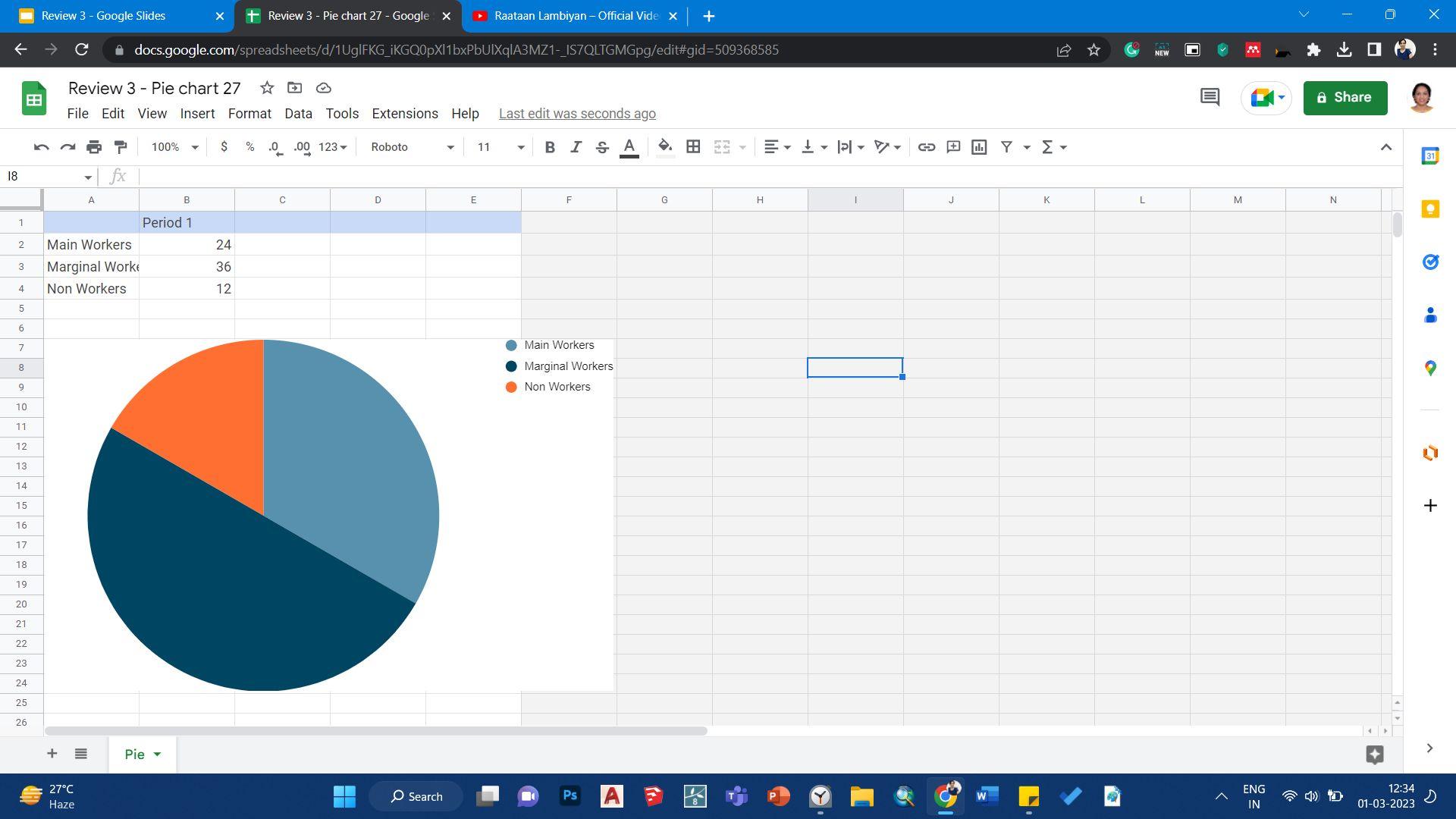This screenshot has height=819, width=1456.
Task: Open the borders tool
Action: pos(692,147)
